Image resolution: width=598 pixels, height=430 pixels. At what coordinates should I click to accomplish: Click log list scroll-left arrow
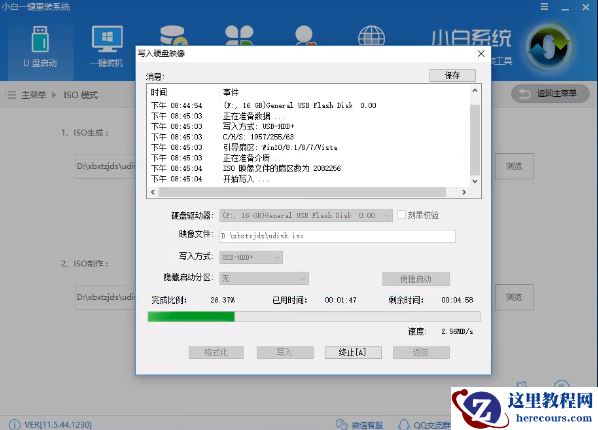153,192
